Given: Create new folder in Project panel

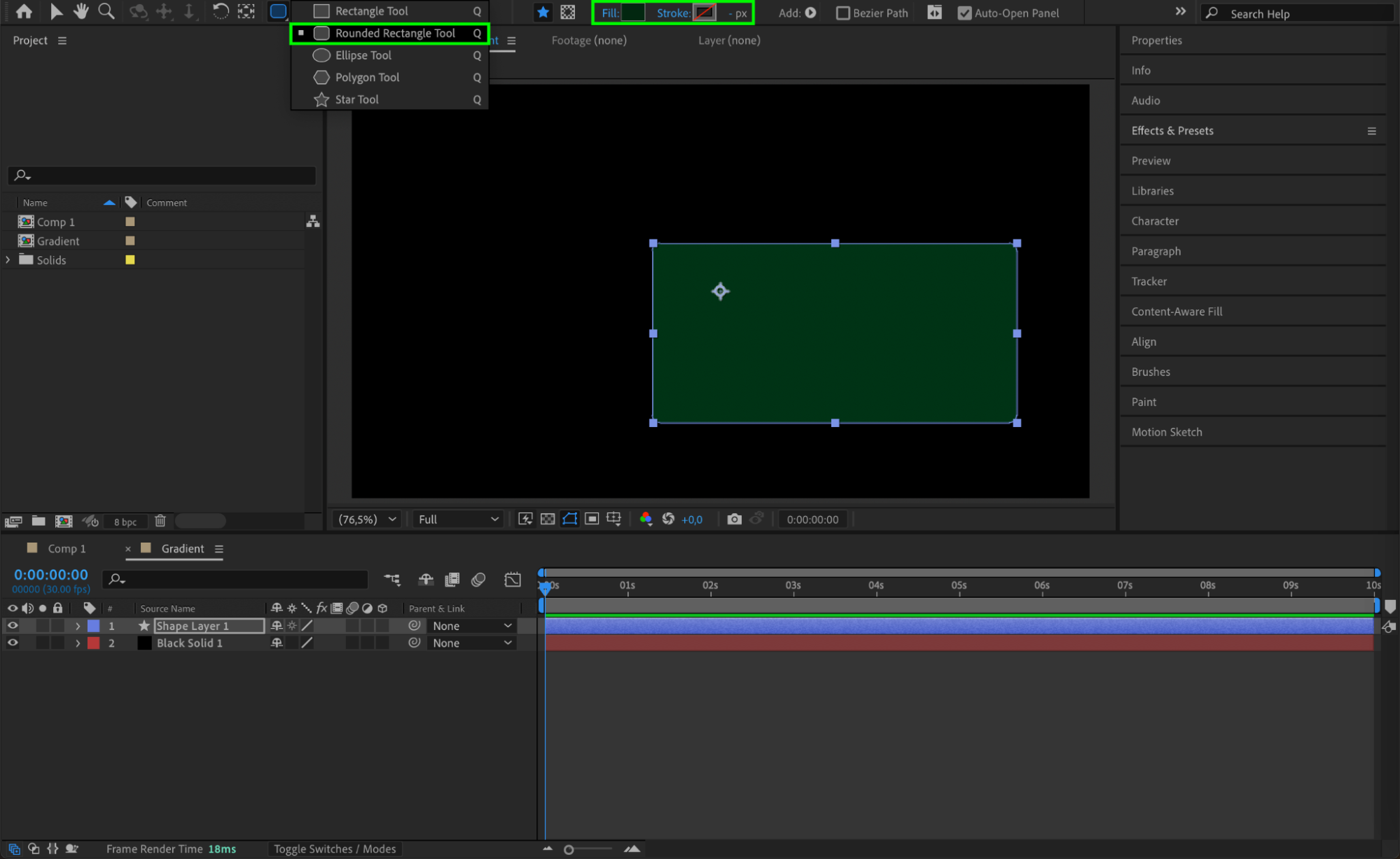Looking at the screenshot, I should click(39, 521).
